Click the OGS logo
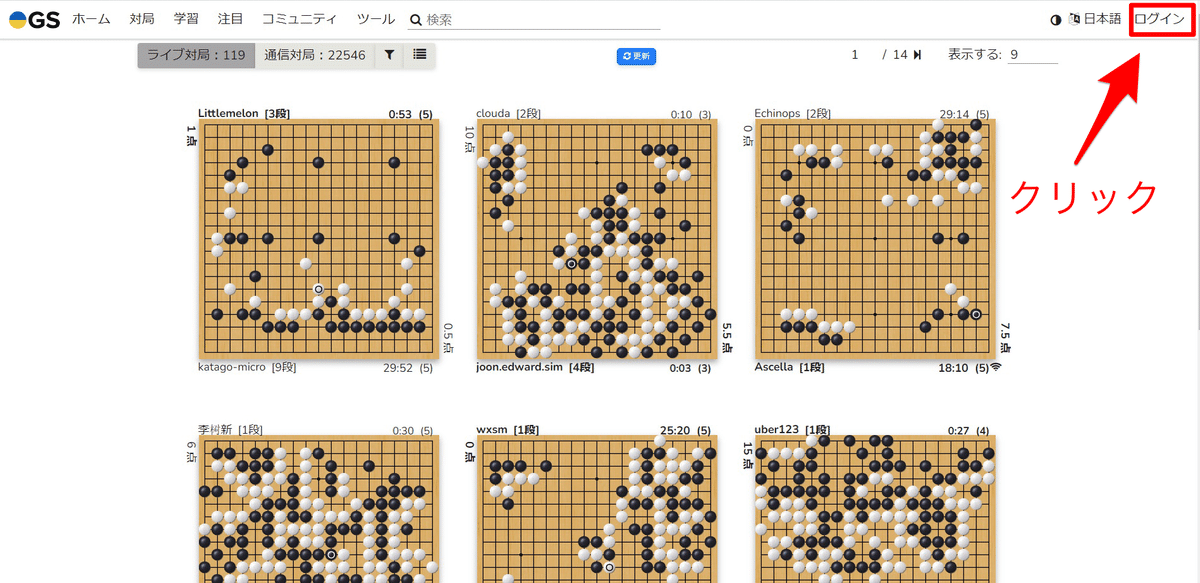The height and width of the screenshot is (583, 1200). click(34, 20)
